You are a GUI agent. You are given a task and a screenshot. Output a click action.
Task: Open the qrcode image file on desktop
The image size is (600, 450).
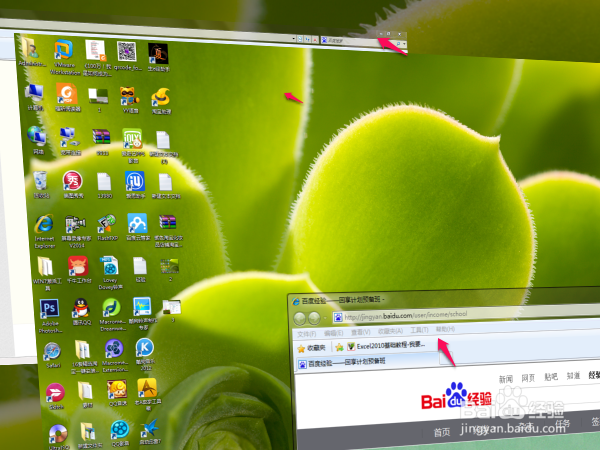point(127,55)
